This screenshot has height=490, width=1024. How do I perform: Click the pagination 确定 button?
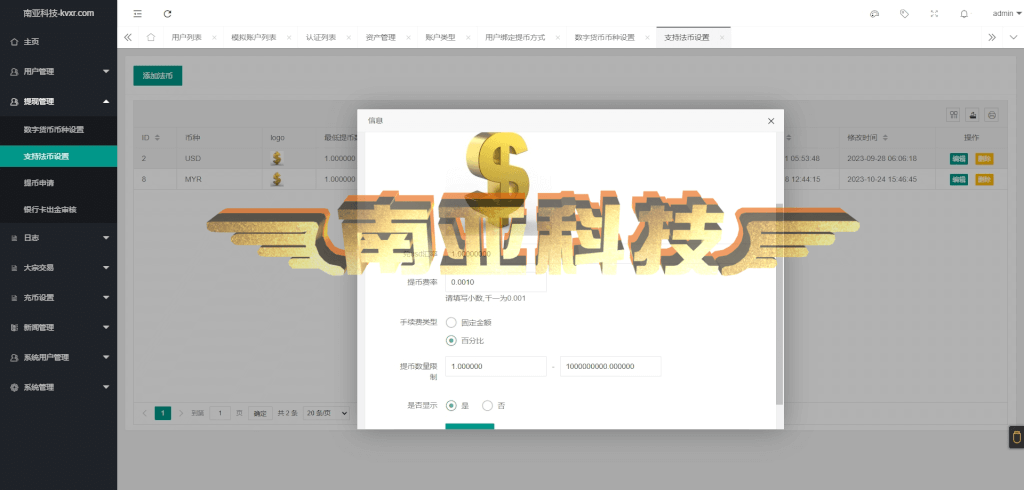point(260,413)
